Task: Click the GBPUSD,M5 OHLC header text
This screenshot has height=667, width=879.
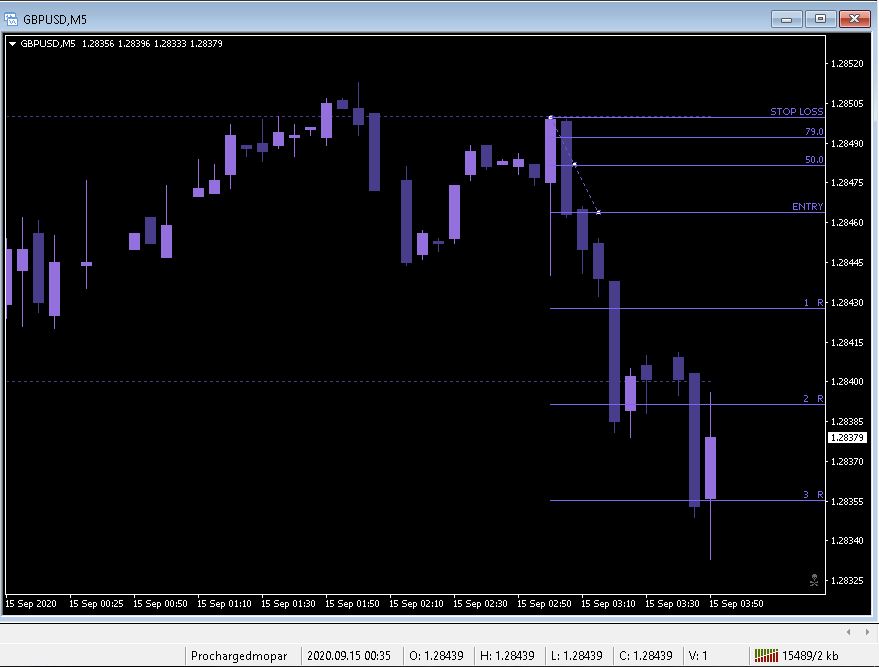Action: [121, 44]
